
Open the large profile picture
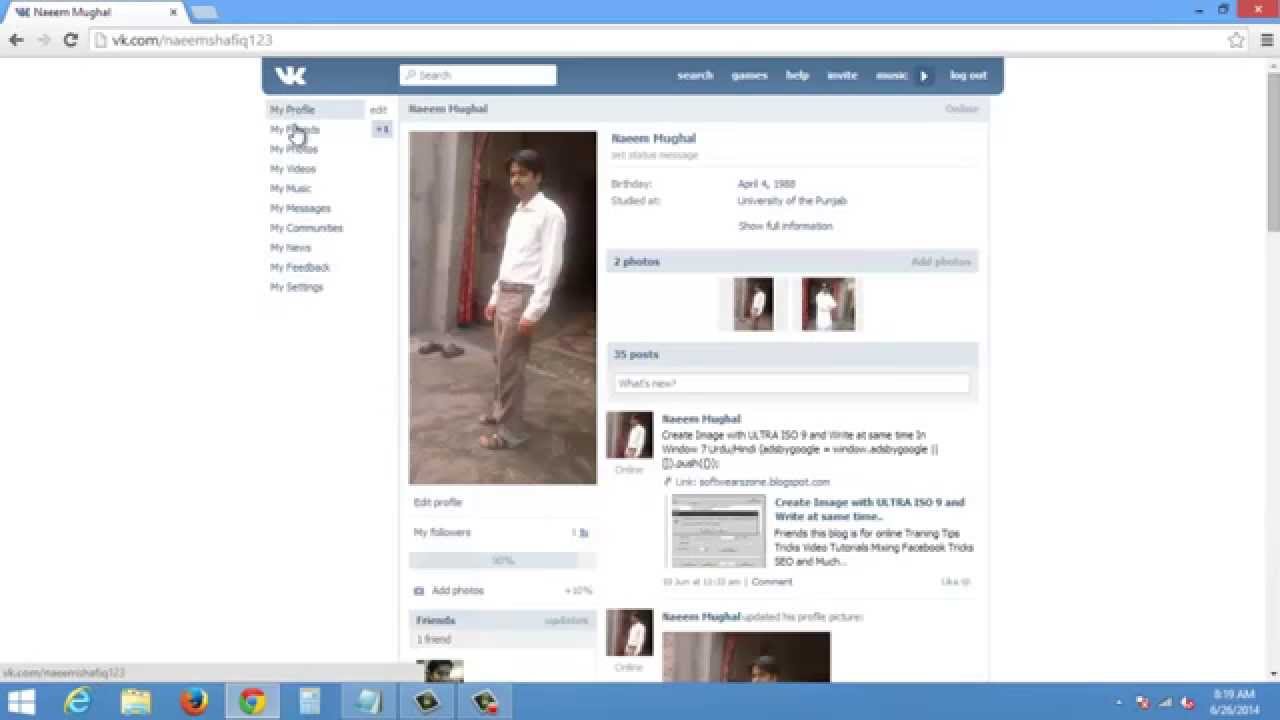tap(503, 308)
